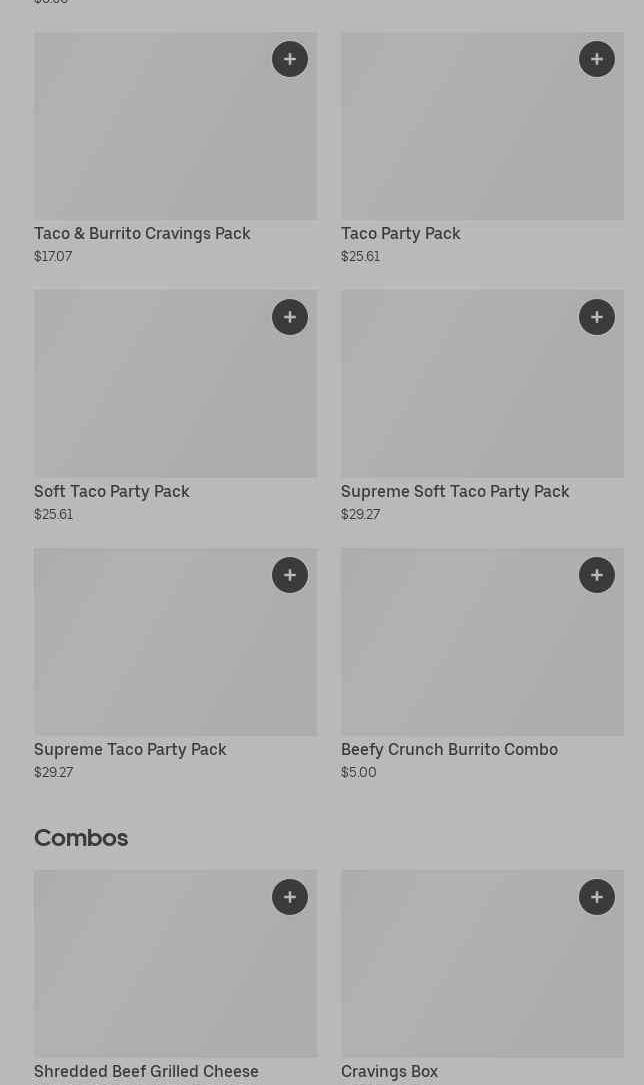This screenshot has height=1085, width=644.
Task: Click Beefy Crunch Burrito Combo name
Action: click(x=449, y=749)
